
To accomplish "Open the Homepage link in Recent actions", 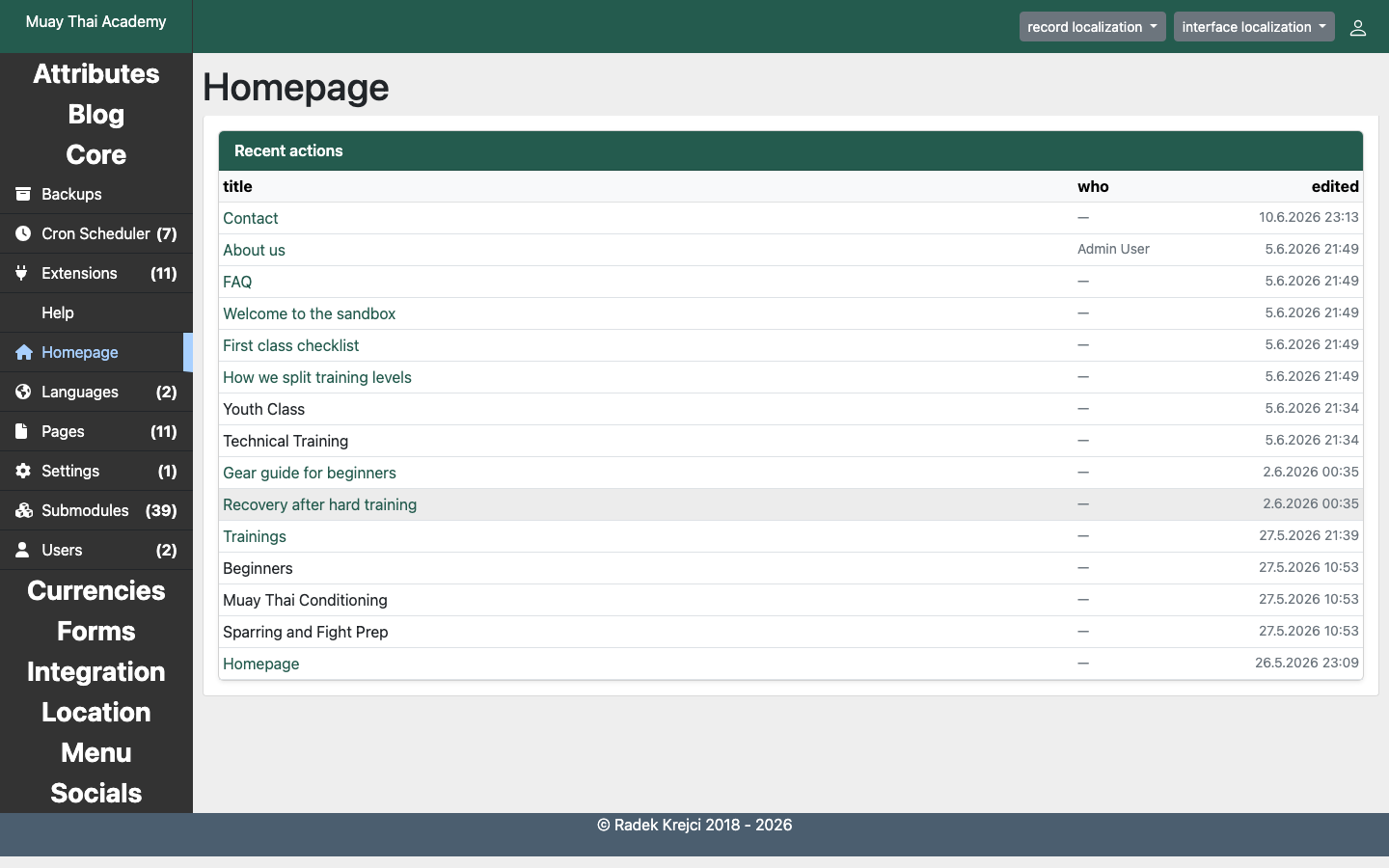I will [x=261, y=664].
